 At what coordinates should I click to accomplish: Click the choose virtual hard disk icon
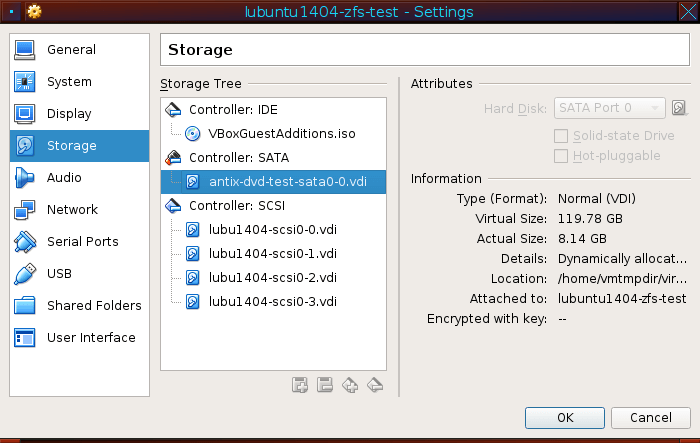679,108
